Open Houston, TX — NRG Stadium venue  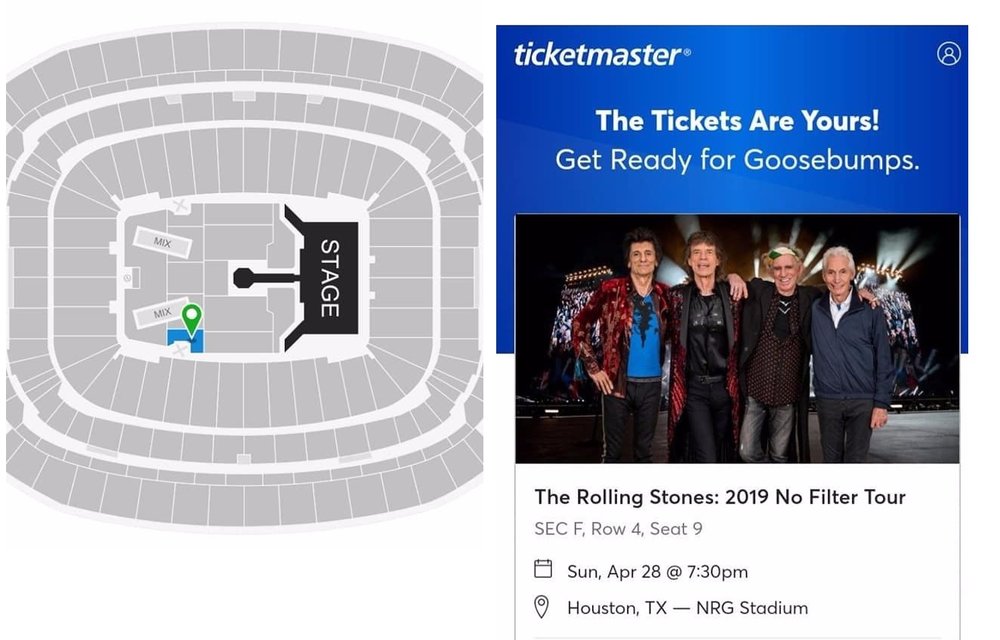tap(688, 607)
